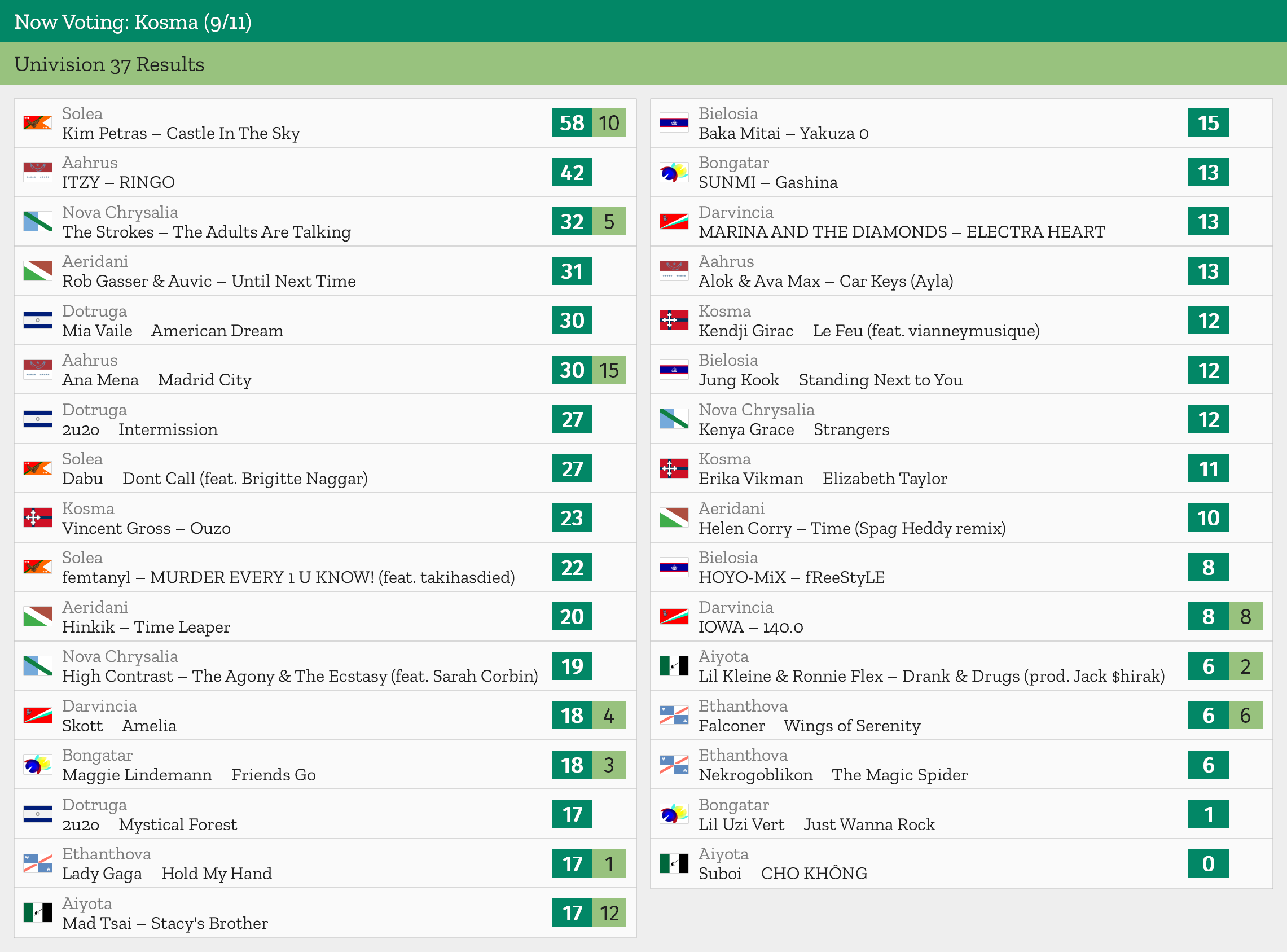1287x952 pixels.
Task: Click score 22 for femtanyl's entry
Action: coord(572,567)
